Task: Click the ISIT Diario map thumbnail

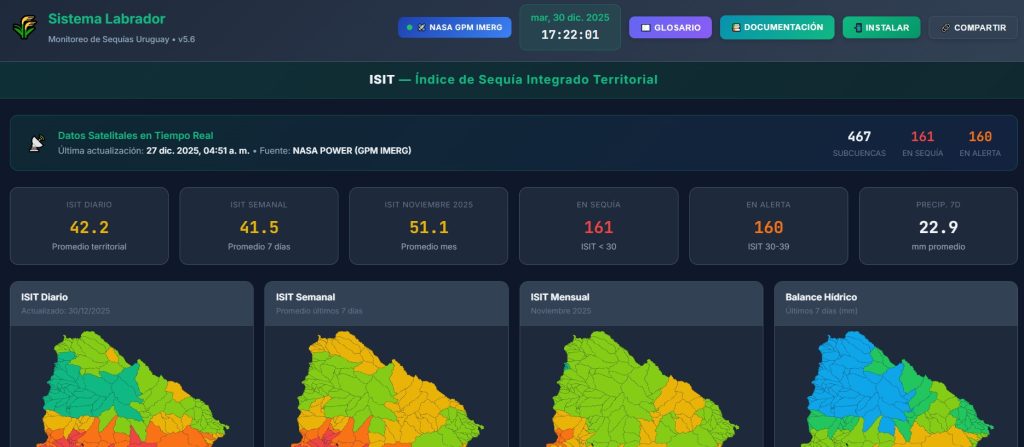Action: (132, 390)
